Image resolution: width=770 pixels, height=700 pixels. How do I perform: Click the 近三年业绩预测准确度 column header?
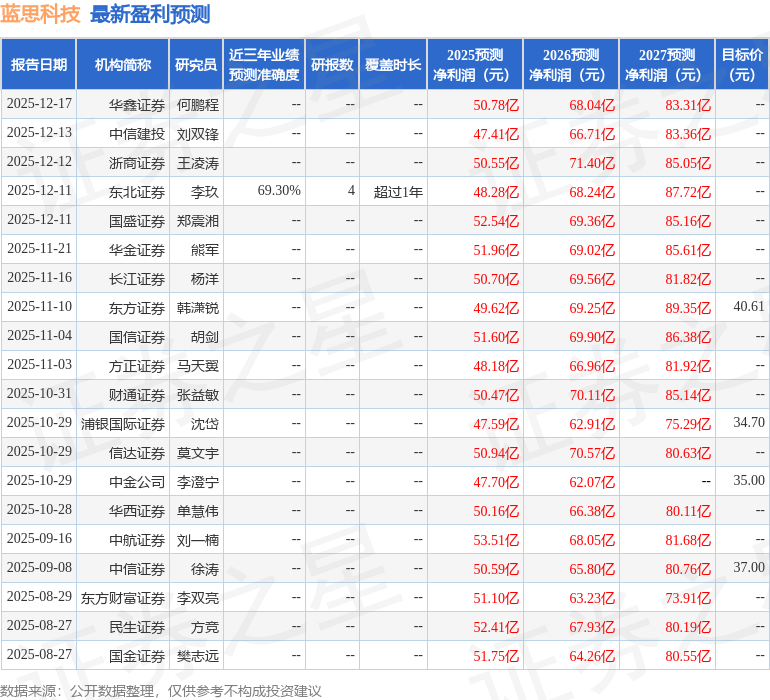click(x=264, y=65)
